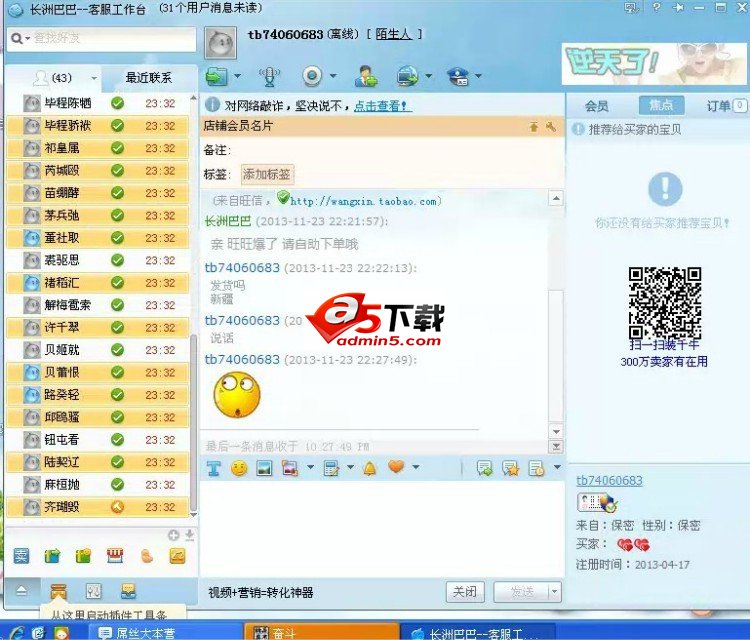Click the download arrow icon below contacts

[189, 535]
